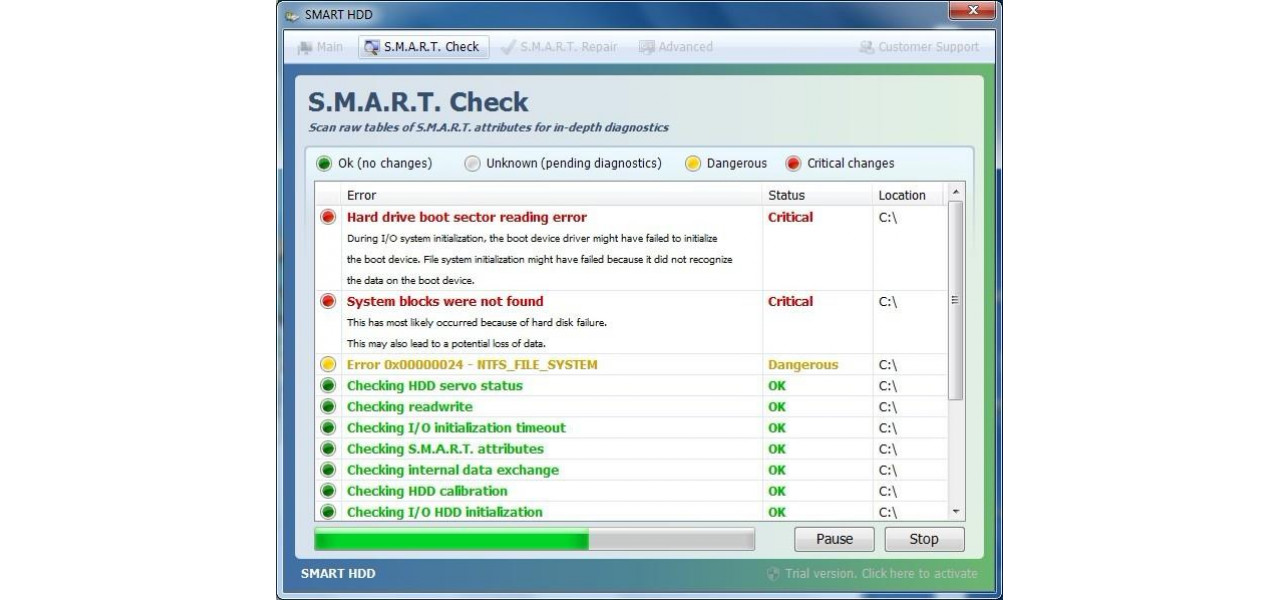This screenshot has width=1280, height=600.
Task: Click red icon beside System blocks not found
Action: point(327,301)
